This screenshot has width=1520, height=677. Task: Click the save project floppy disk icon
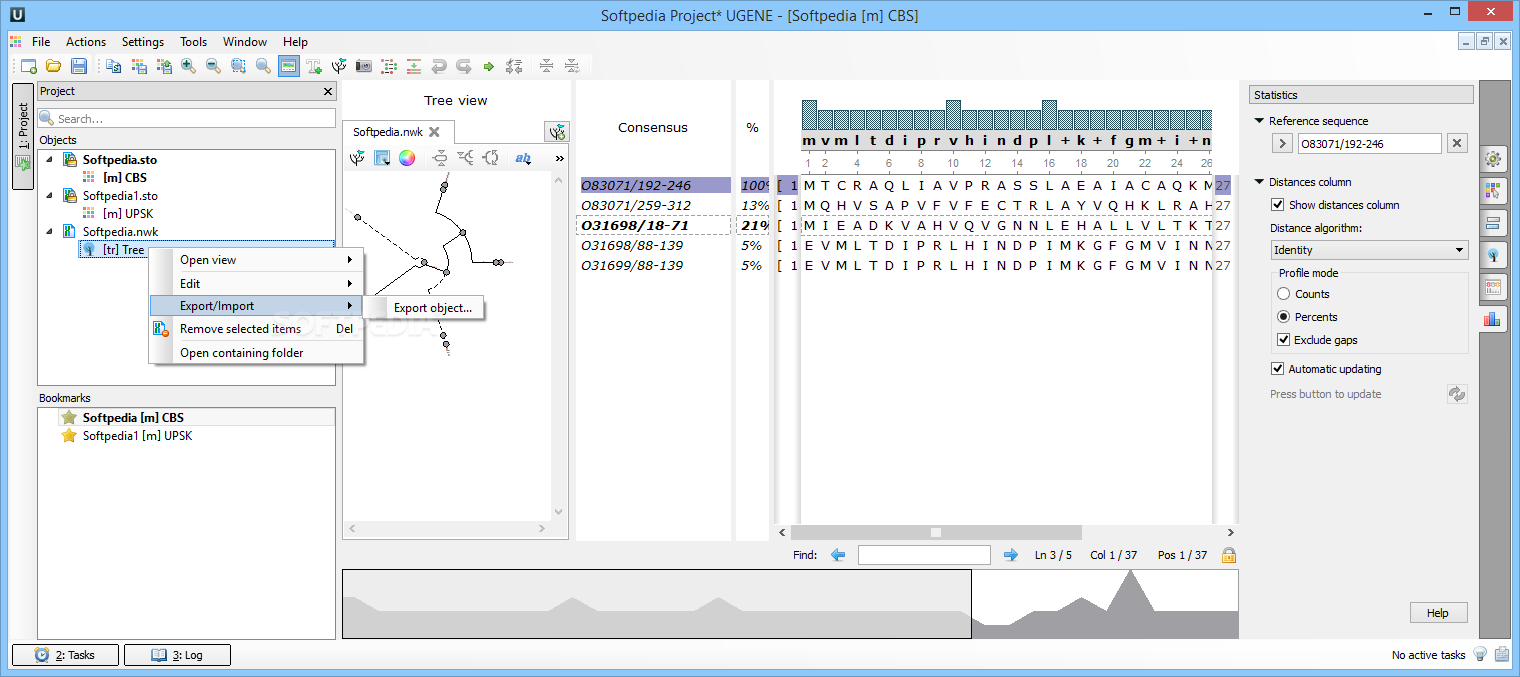79,66
